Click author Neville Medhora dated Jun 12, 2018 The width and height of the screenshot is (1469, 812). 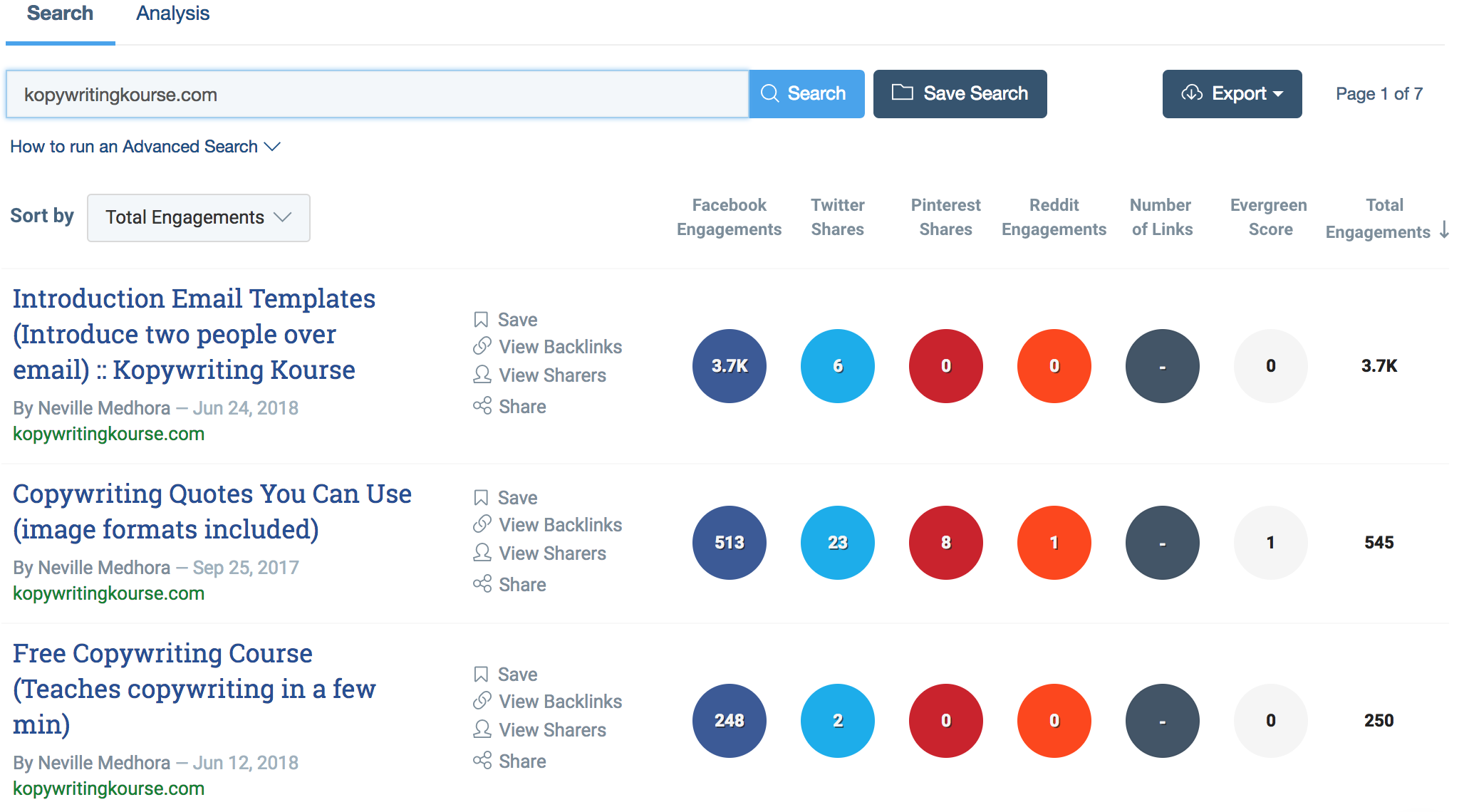tap(104, 763)
